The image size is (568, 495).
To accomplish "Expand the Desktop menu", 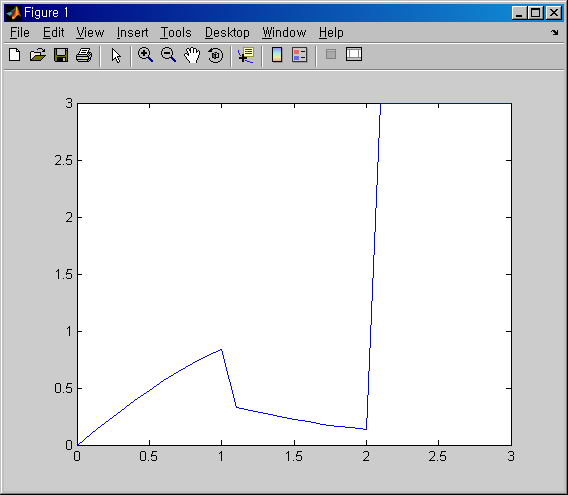I will [227, 33].
